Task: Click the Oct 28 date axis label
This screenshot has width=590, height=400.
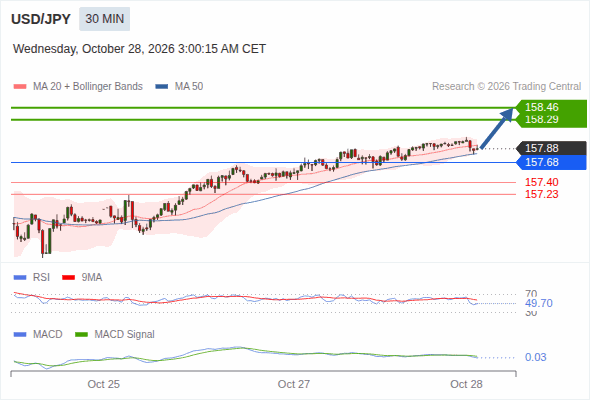Action: [x=466, y=384]
